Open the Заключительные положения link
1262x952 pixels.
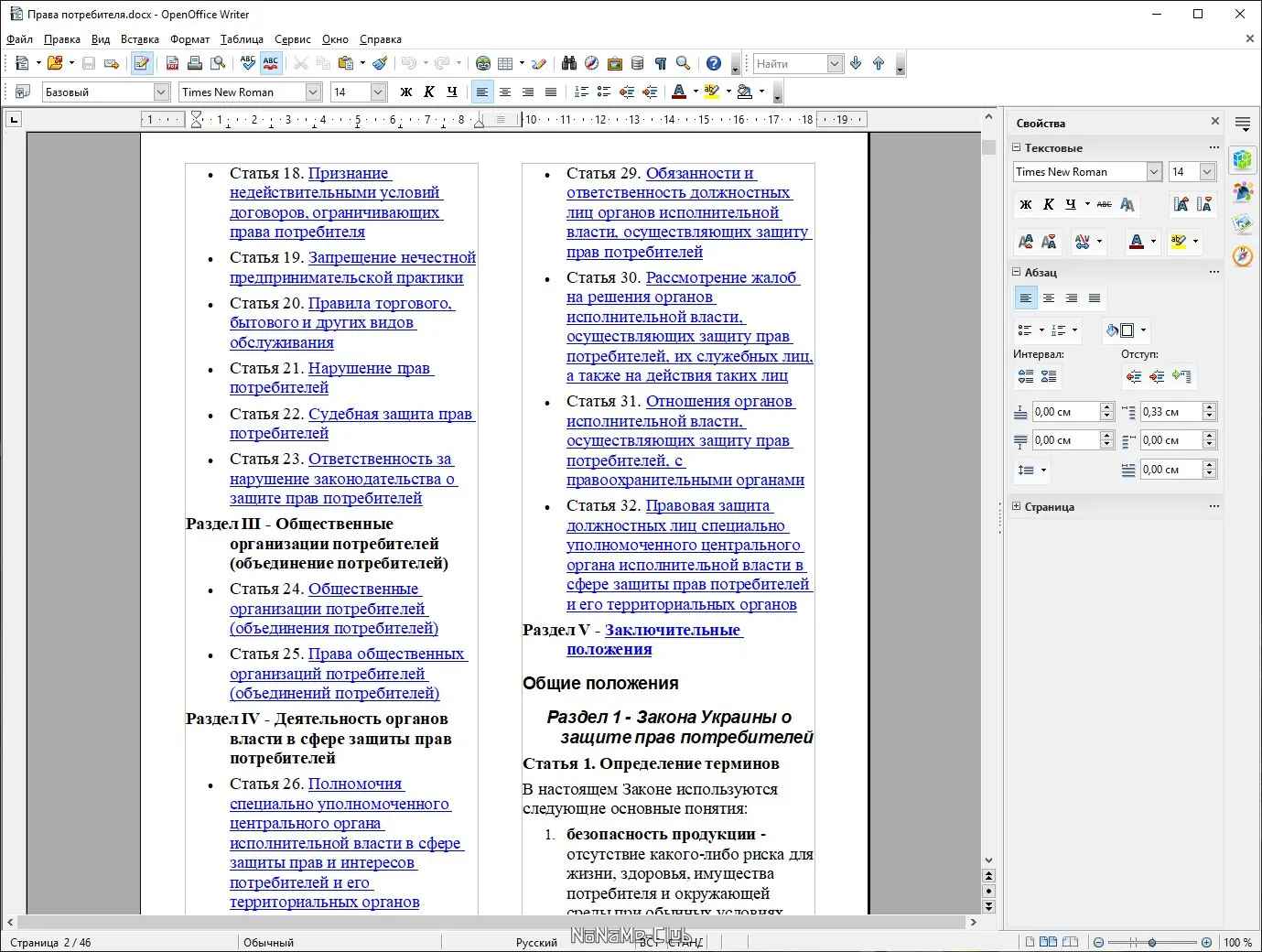click(672, 630)
